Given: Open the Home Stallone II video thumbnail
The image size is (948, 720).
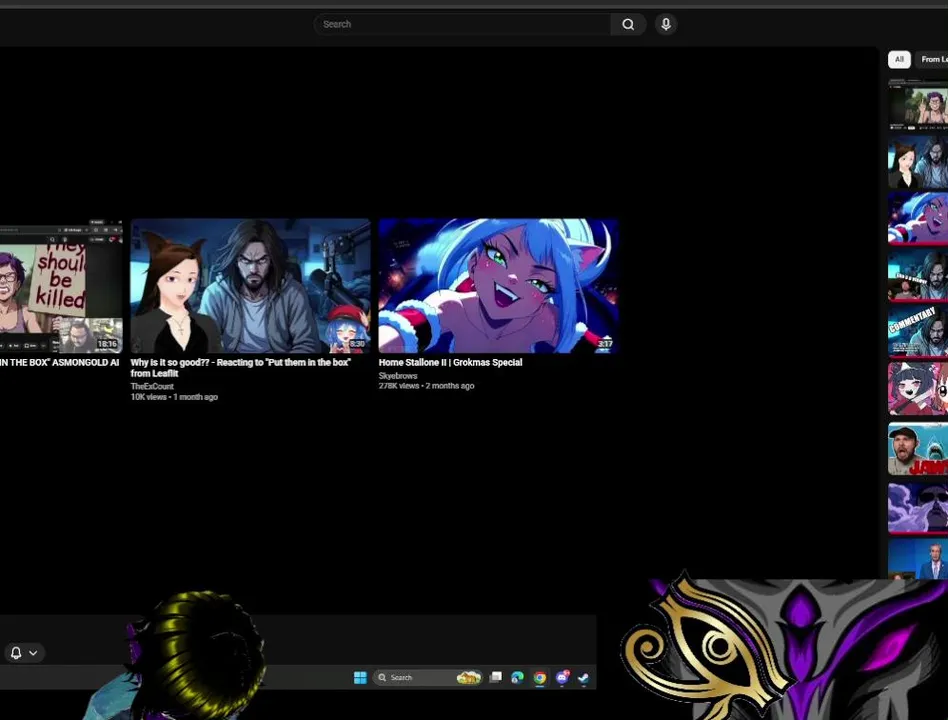Looking at the screenshot, I should 498,285.
